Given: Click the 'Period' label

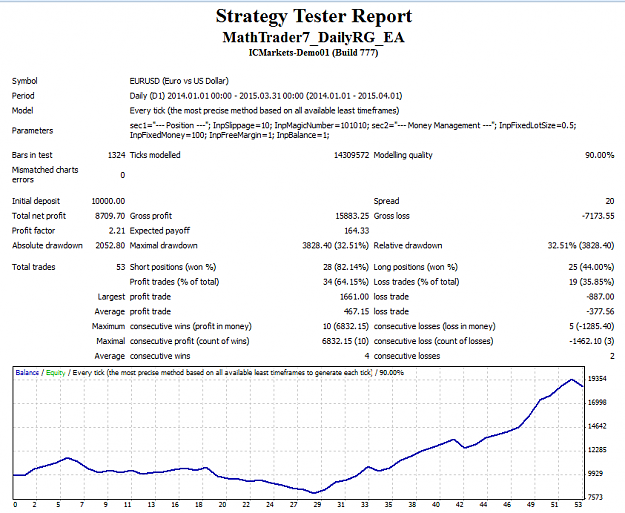Looking at the screenshot, I should (23, 96).
